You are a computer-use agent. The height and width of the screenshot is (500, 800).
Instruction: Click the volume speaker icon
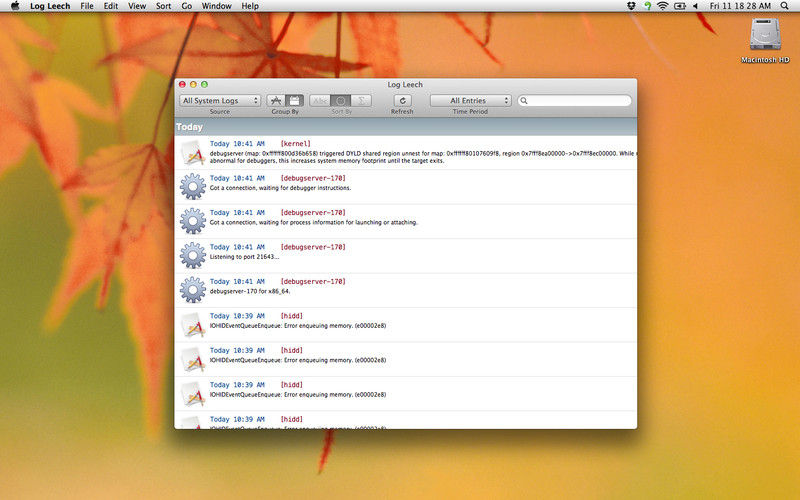[x=695, y=6]
